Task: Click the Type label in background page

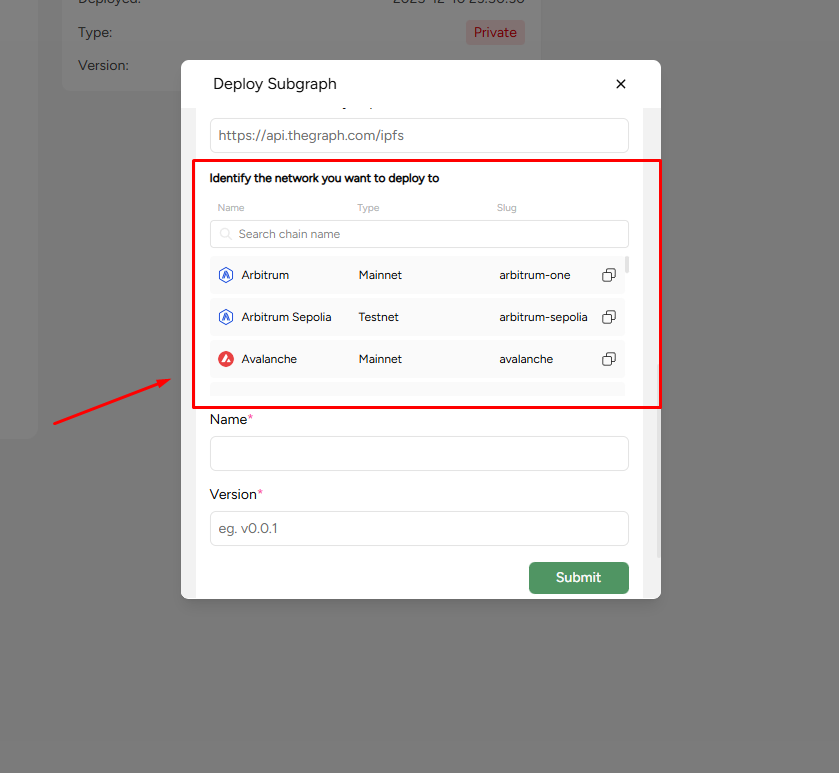Action: (x=95, y=32)
